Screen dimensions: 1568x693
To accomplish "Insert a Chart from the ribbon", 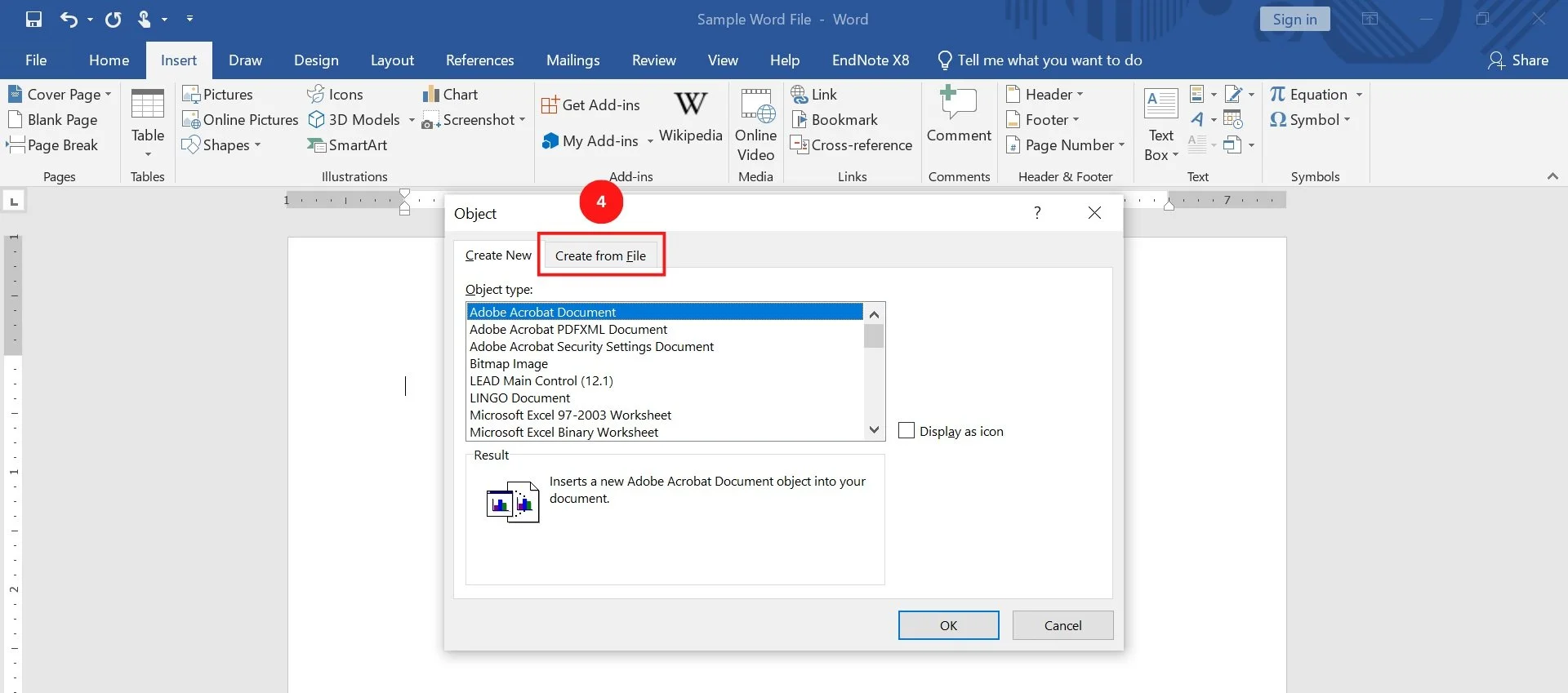I will (x=450, y=95).
